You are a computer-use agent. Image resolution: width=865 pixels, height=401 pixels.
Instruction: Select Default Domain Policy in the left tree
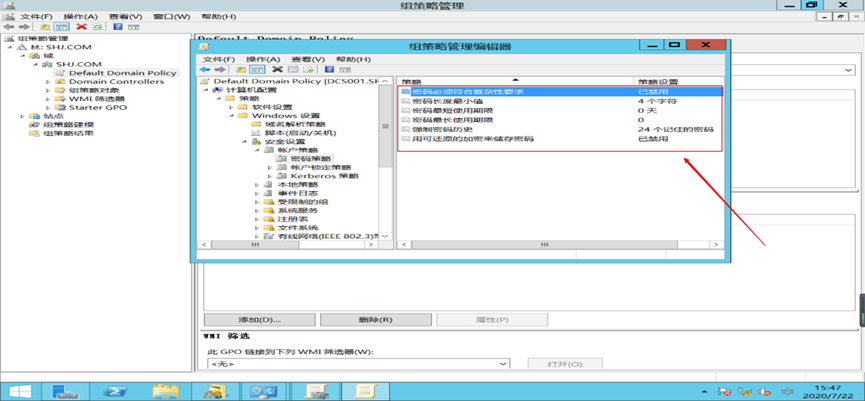pos(122,73)
